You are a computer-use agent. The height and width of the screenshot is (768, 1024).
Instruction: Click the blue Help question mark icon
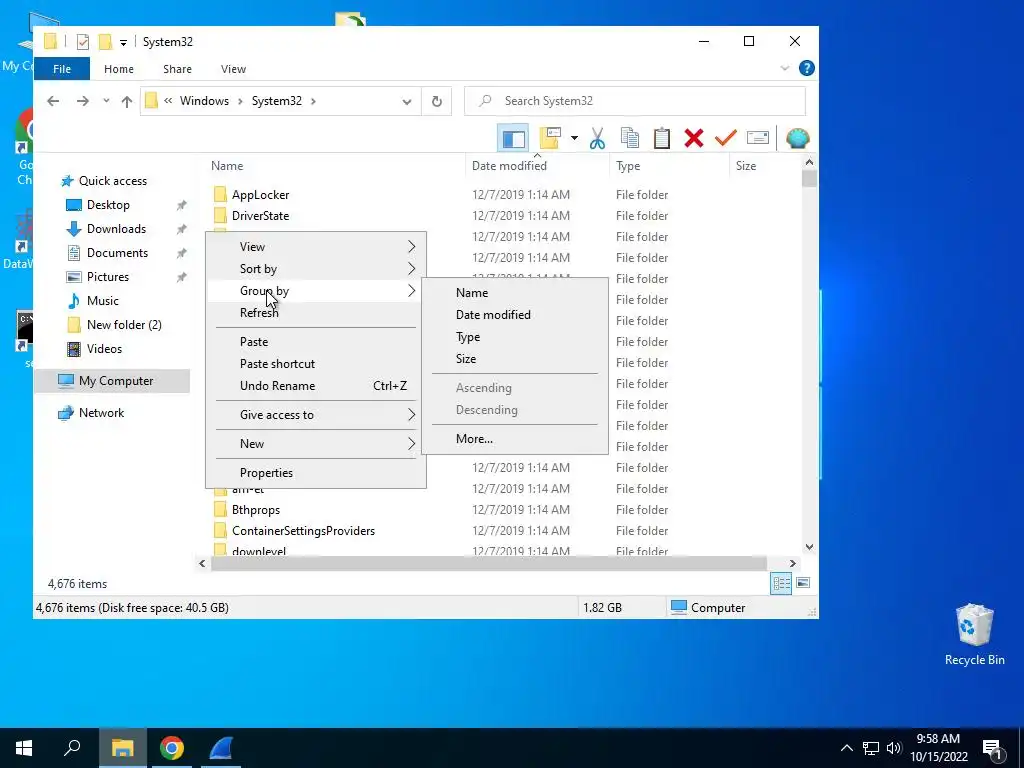[x=807, y=69]
